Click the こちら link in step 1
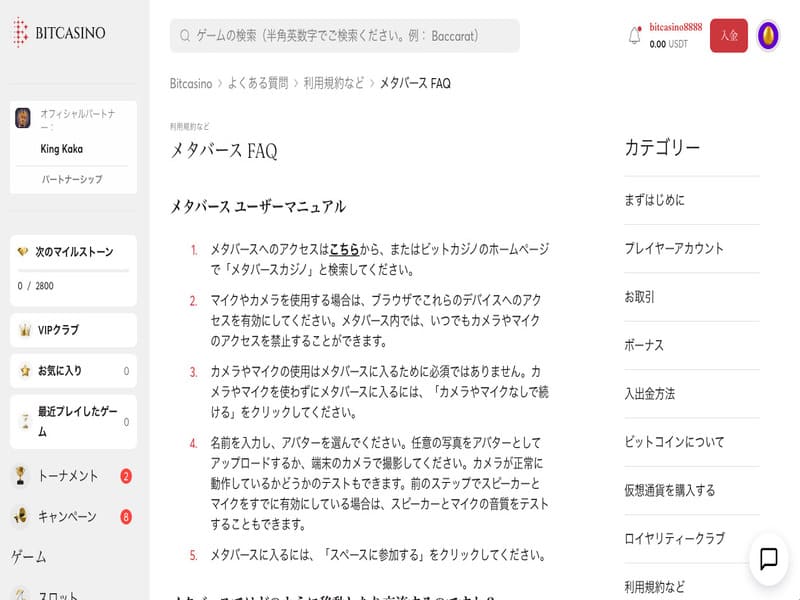The width and height of the screenshot is (800, 600). pos(344,249)
